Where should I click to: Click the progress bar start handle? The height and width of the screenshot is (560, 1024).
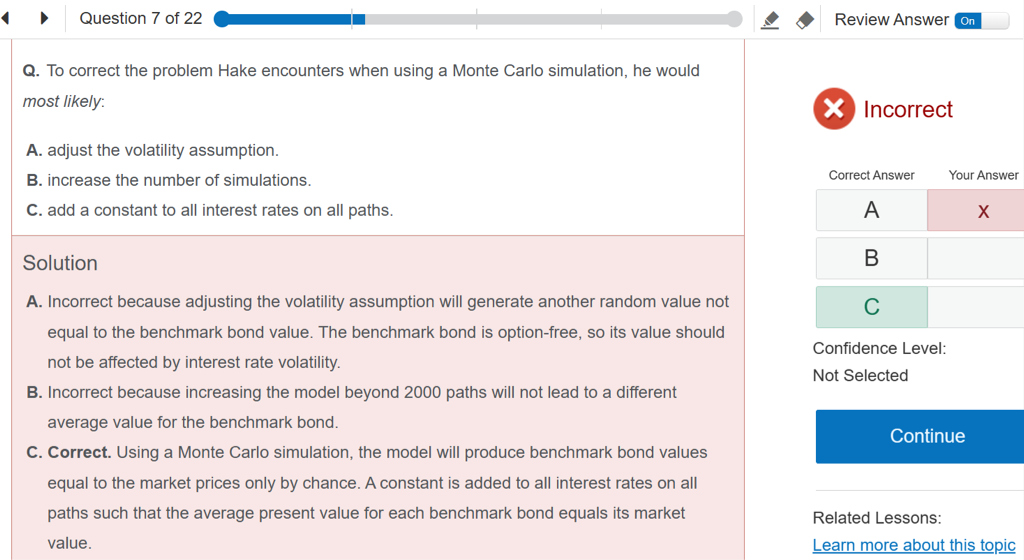click(221, 19)
